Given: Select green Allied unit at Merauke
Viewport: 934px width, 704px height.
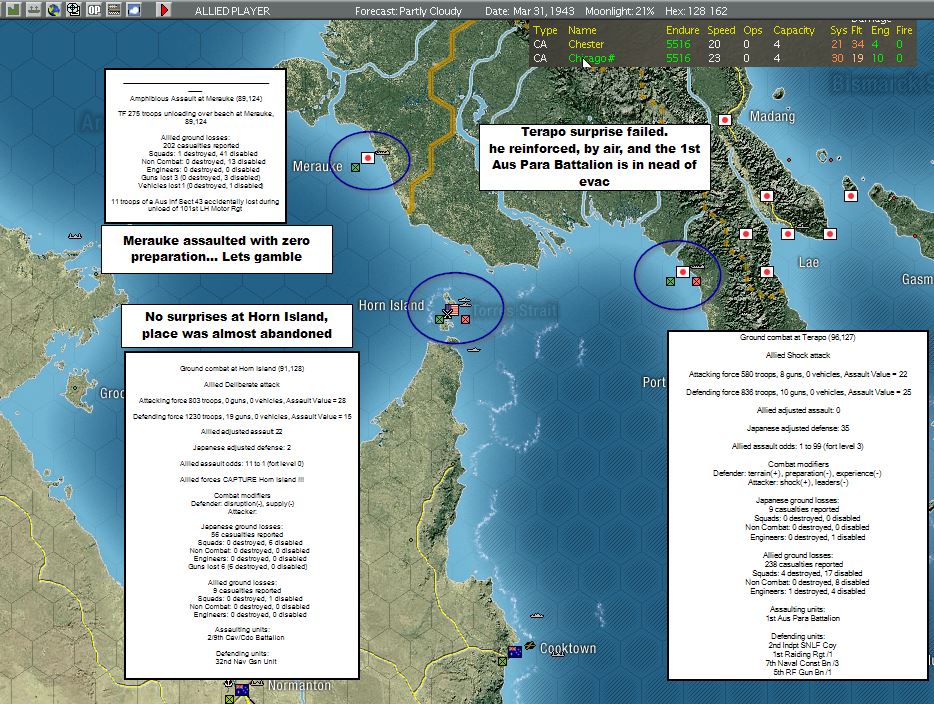Looking at the screenshot, I should [x=356, y=168].
